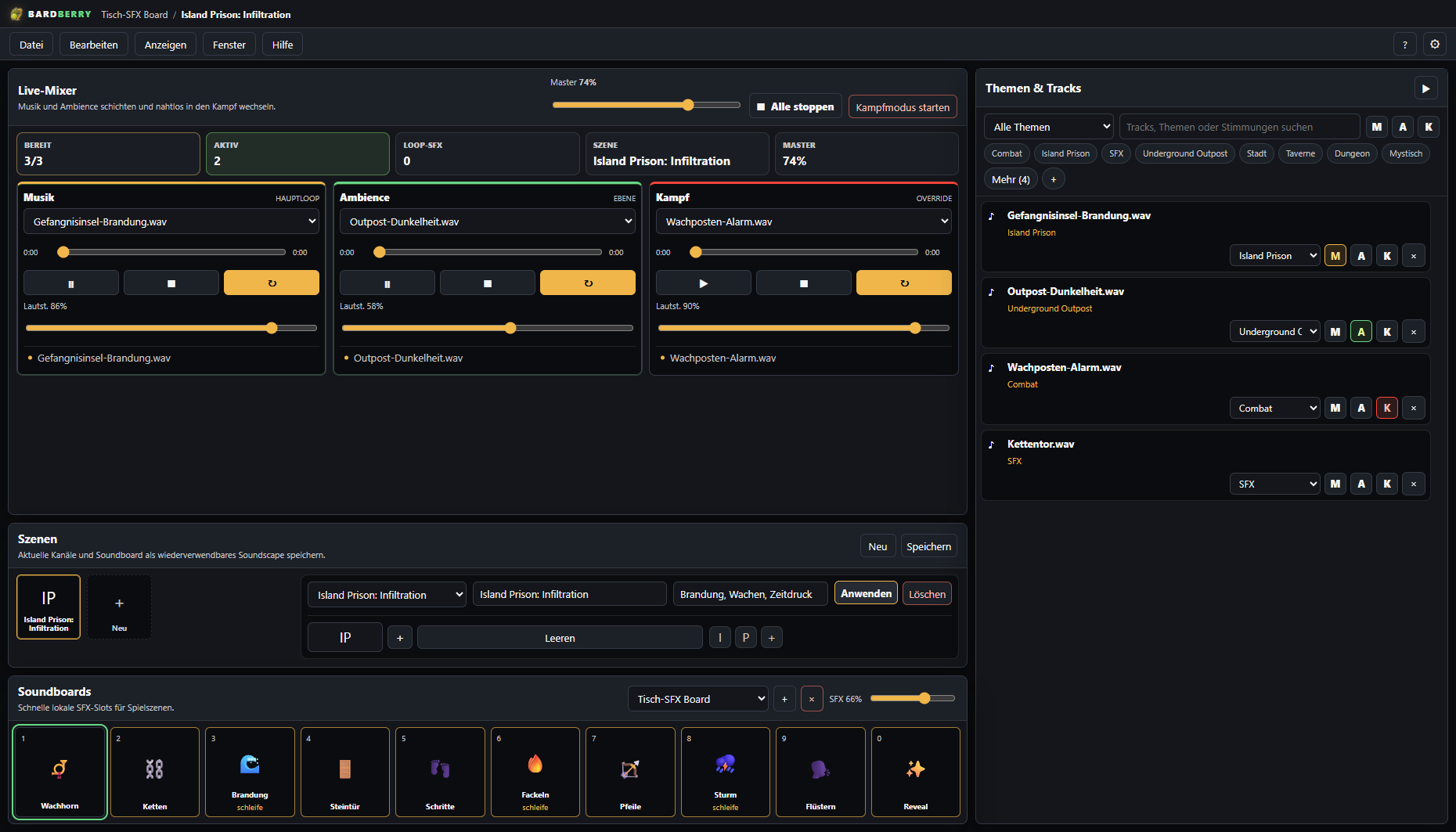
Task: Trigger the Steintür soundboard pad
Action: [345, 772]
